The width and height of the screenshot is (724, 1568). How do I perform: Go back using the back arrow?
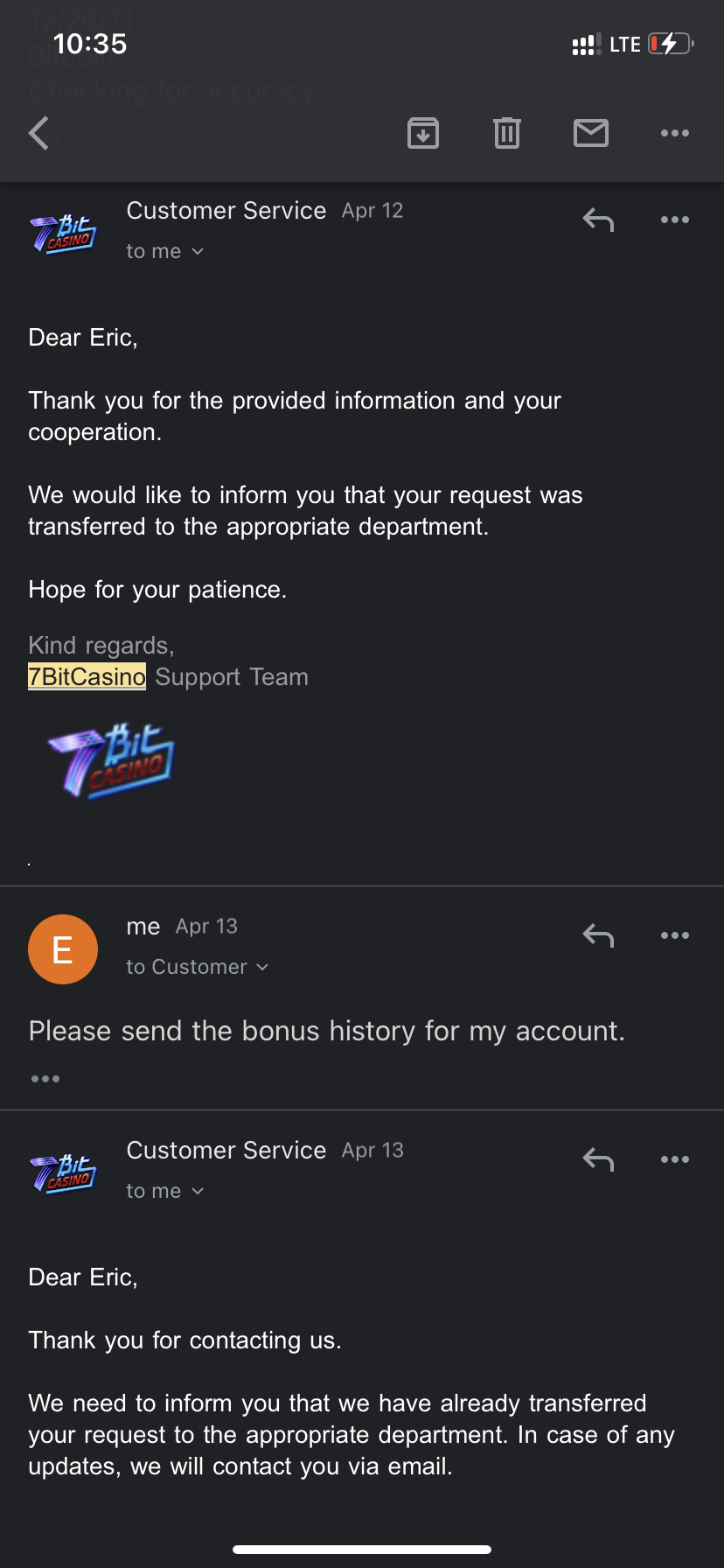pos(39,134)
